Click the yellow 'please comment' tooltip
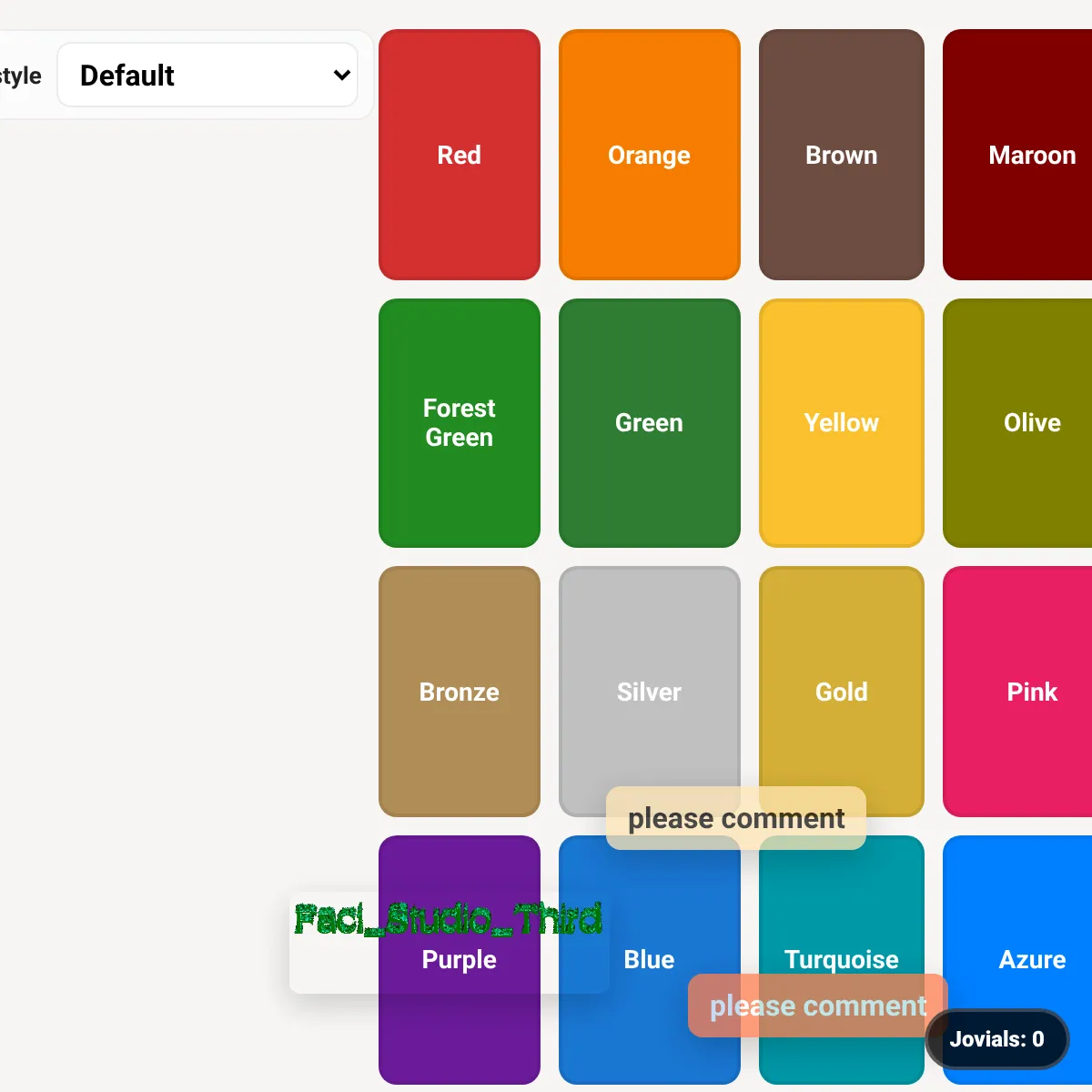Screen dimensions: 1092x1092 (x=735, y=818)
